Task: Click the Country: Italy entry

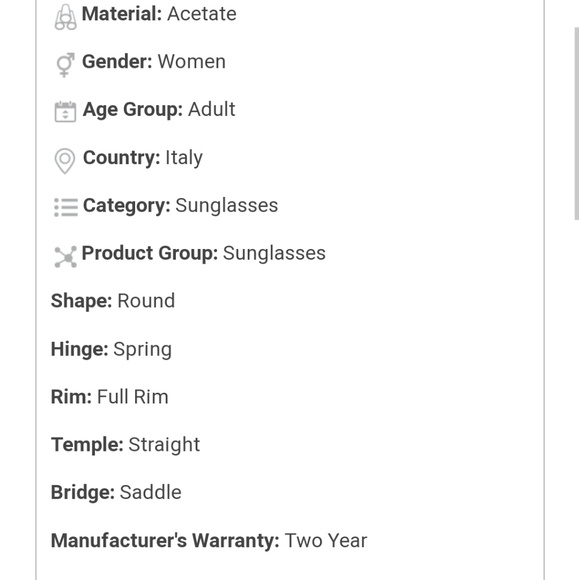Action: [143, 158]
